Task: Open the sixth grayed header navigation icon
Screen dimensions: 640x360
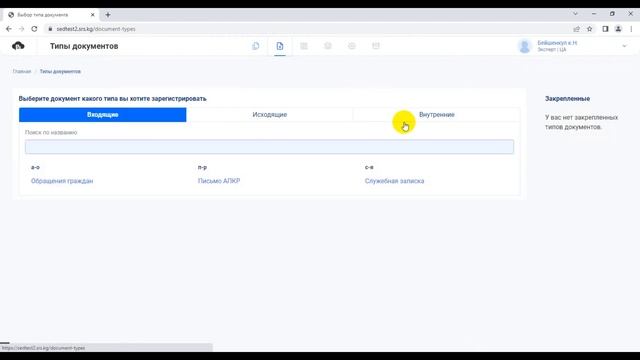Action: pos(376,46)
